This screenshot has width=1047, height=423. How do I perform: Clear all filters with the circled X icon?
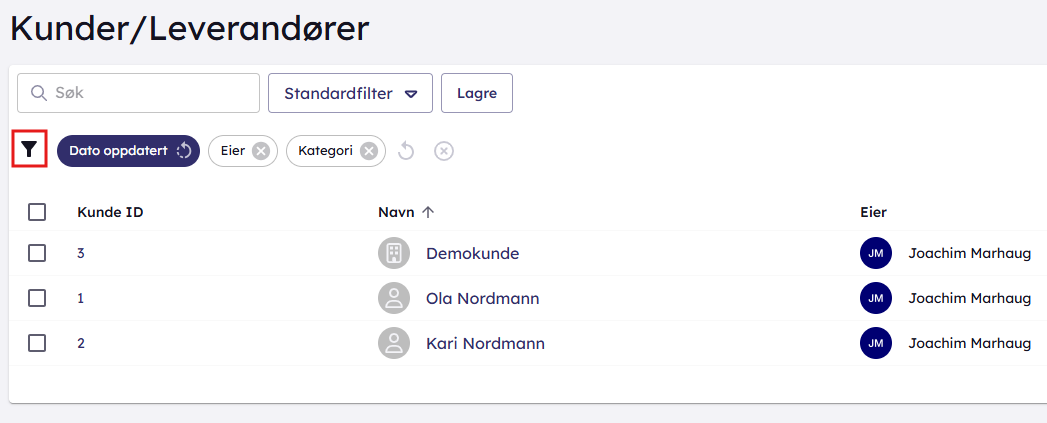tap(444, 151)
